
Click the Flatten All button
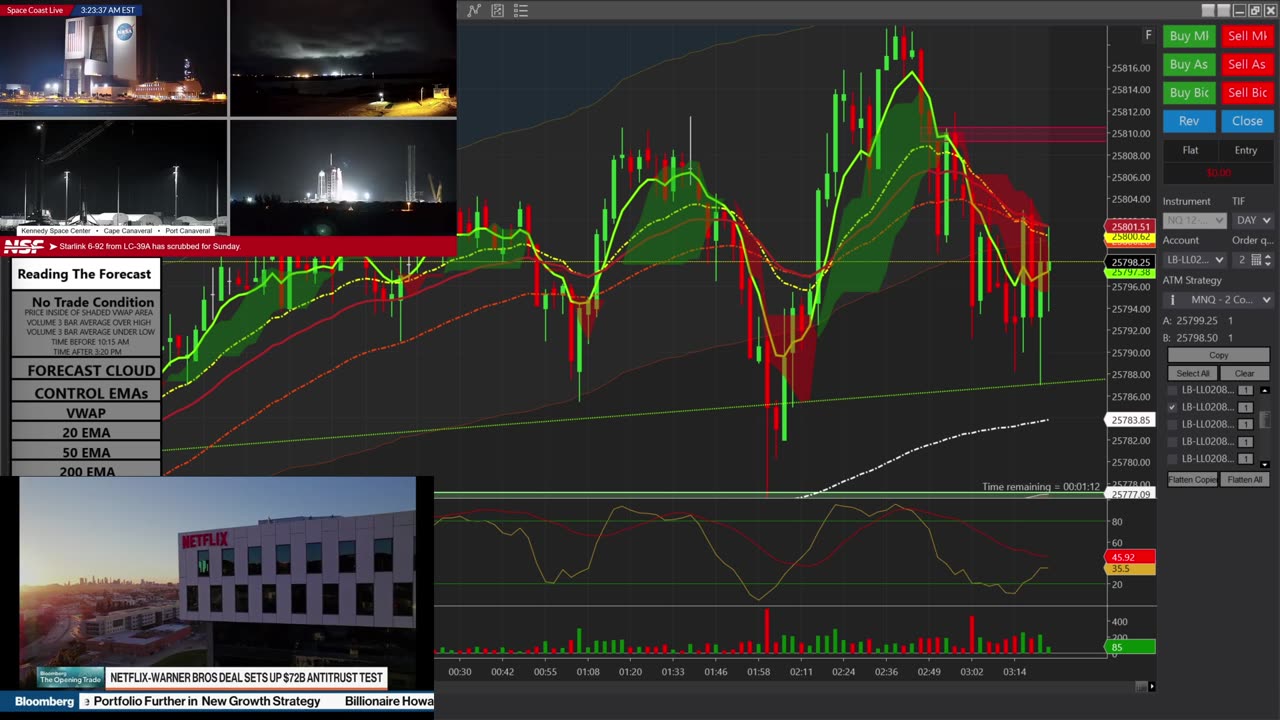coord(1245,479)
